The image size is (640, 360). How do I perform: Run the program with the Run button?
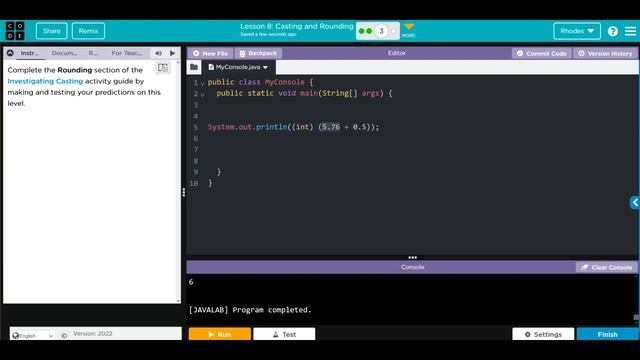coord(220,334)
